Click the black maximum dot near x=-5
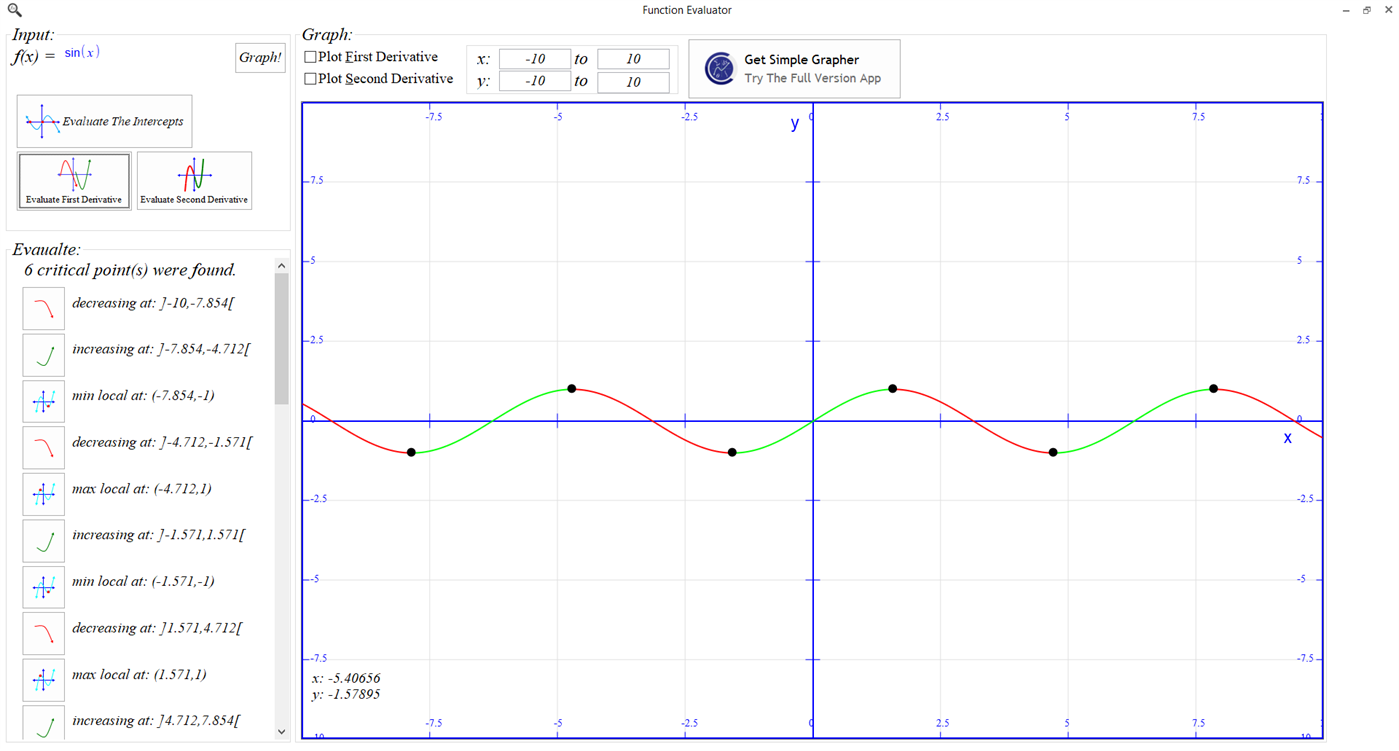Image resolution: width=1399 pixels, height=751 pixels. point(571,388)
